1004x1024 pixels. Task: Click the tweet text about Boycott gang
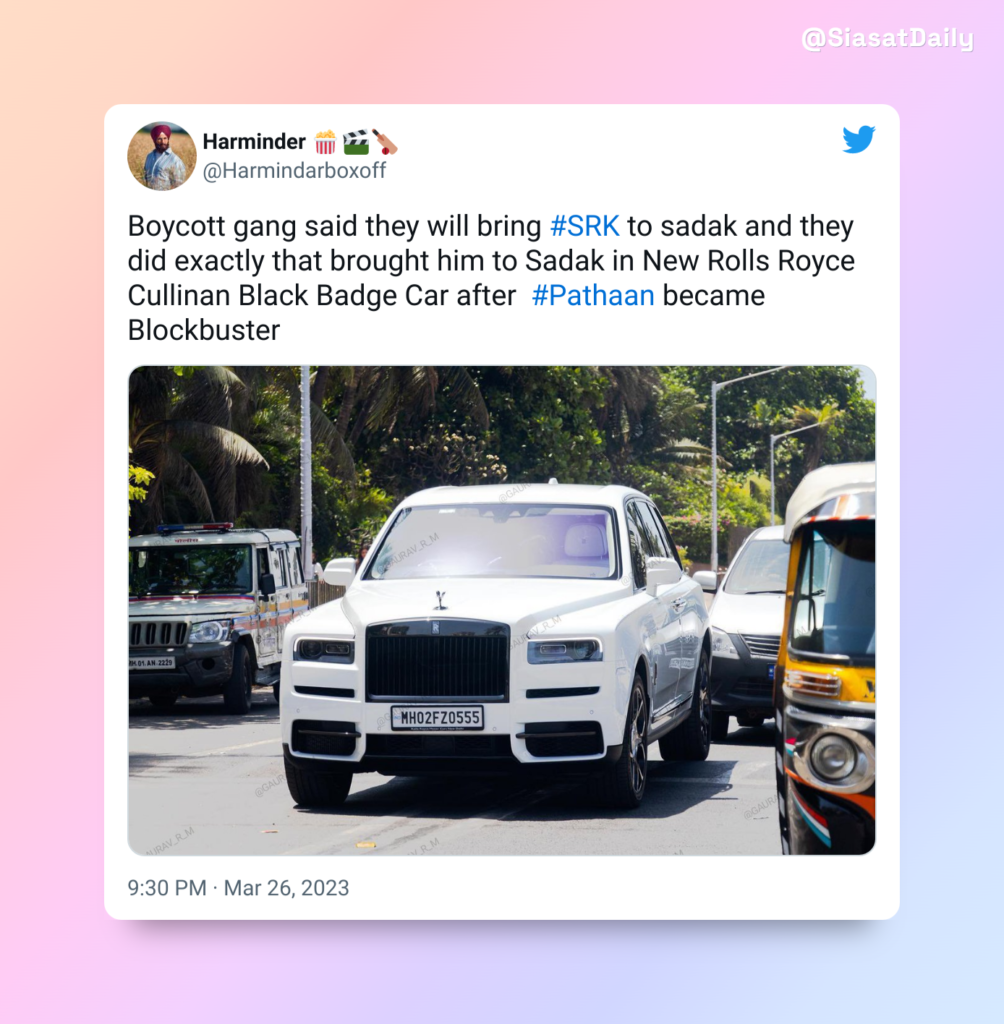(491, 278)
